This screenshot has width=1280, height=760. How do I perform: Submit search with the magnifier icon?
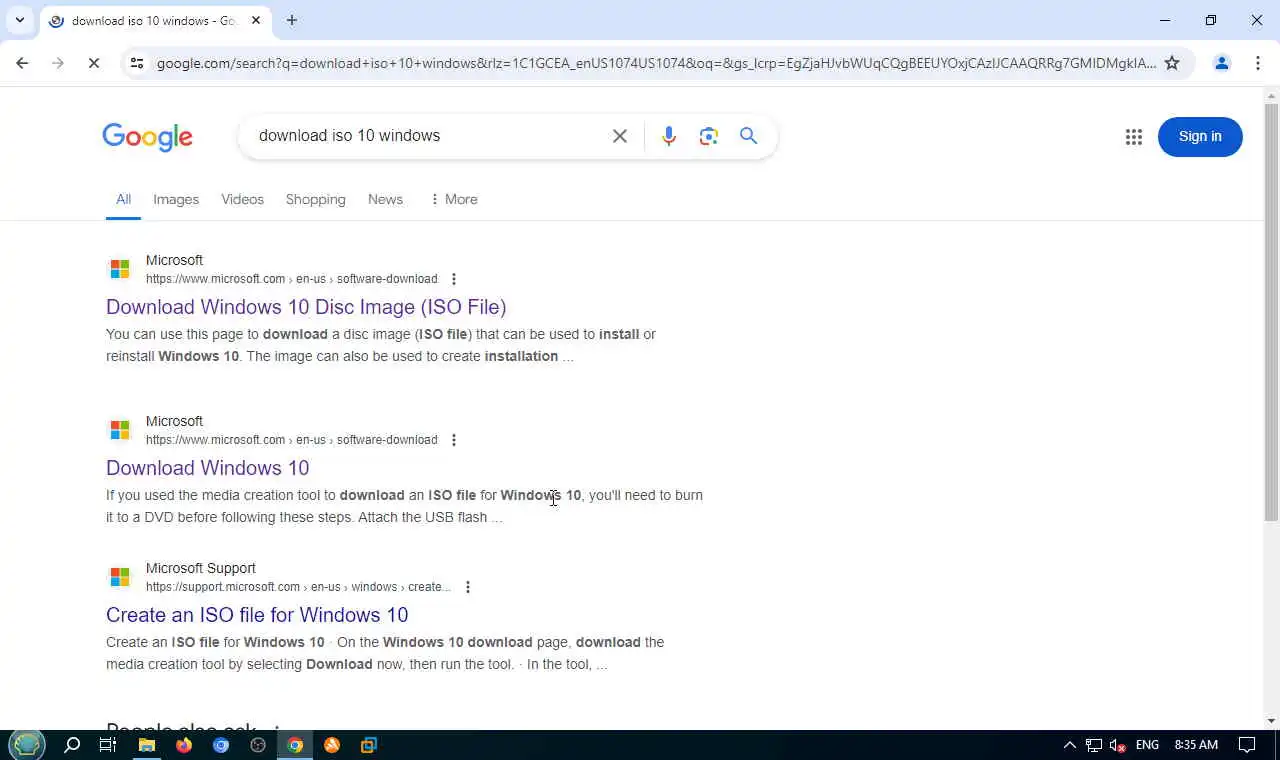point(748,136)
